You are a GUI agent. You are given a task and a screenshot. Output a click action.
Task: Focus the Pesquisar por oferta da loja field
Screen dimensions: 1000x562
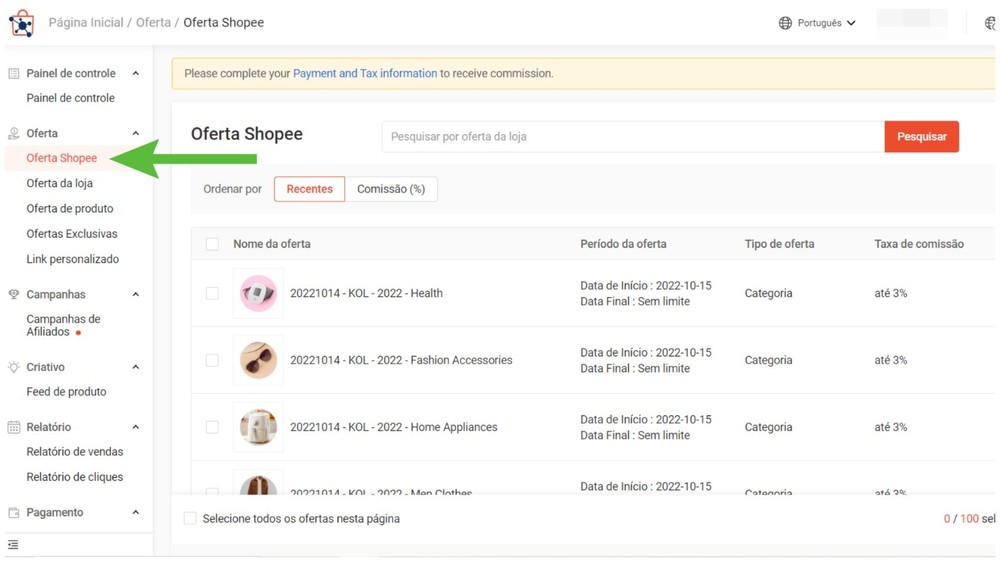point(633,137)
